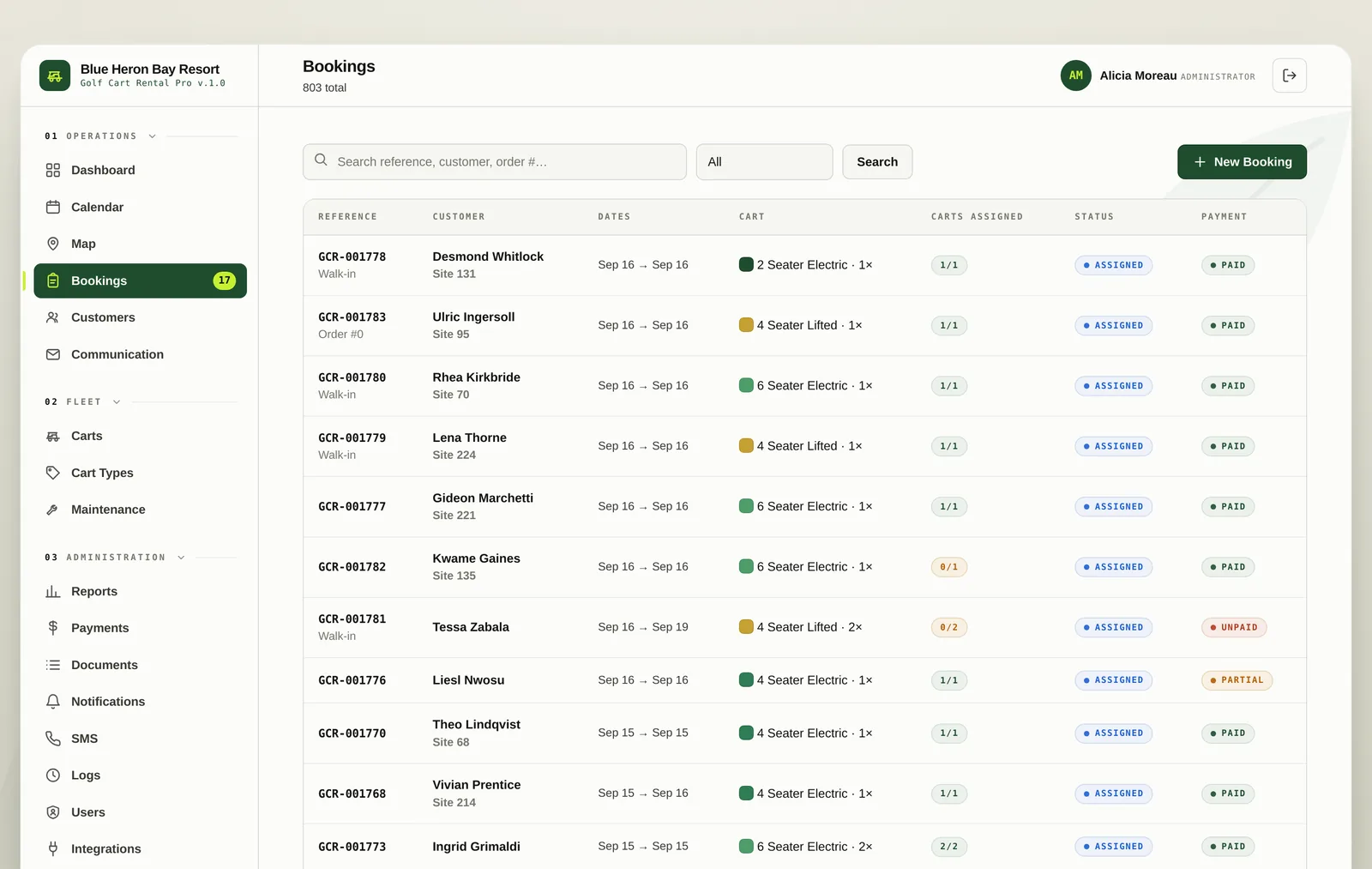This screenshot has height=869, width=1372.
Task: Click the Users shield icon
Action: coord(53,812)
